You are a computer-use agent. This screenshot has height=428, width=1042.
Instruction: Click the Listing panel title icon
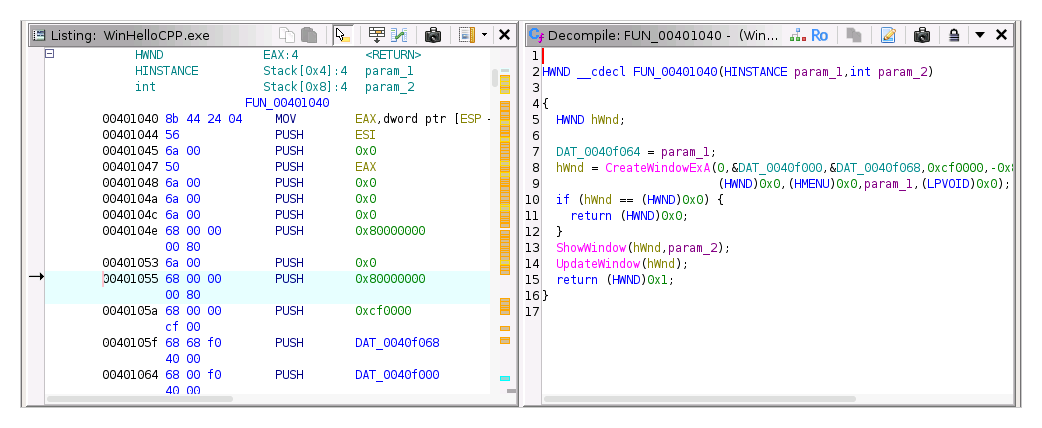(x=39, y=35)
